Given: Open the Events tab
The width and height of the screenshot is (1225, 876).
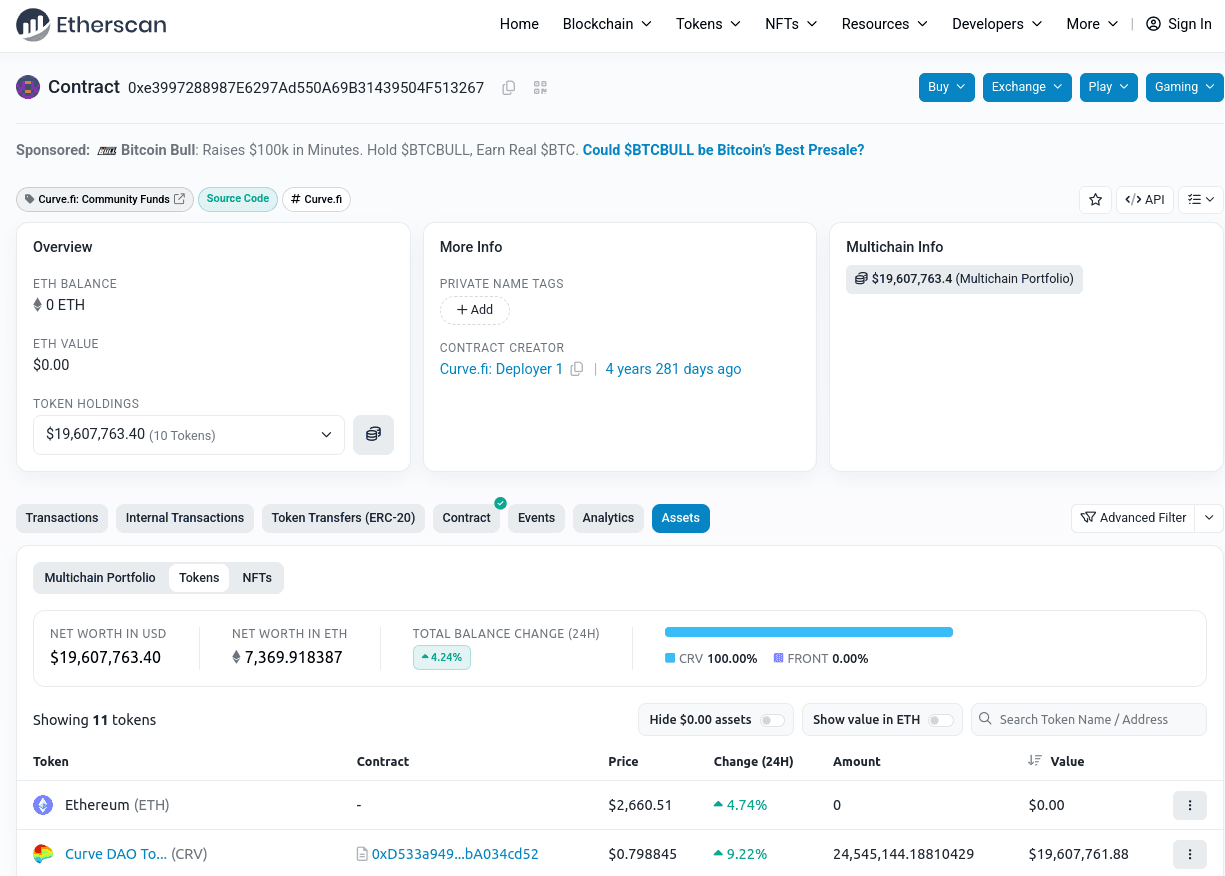Looking at the screenshot, I should (536, 518).
